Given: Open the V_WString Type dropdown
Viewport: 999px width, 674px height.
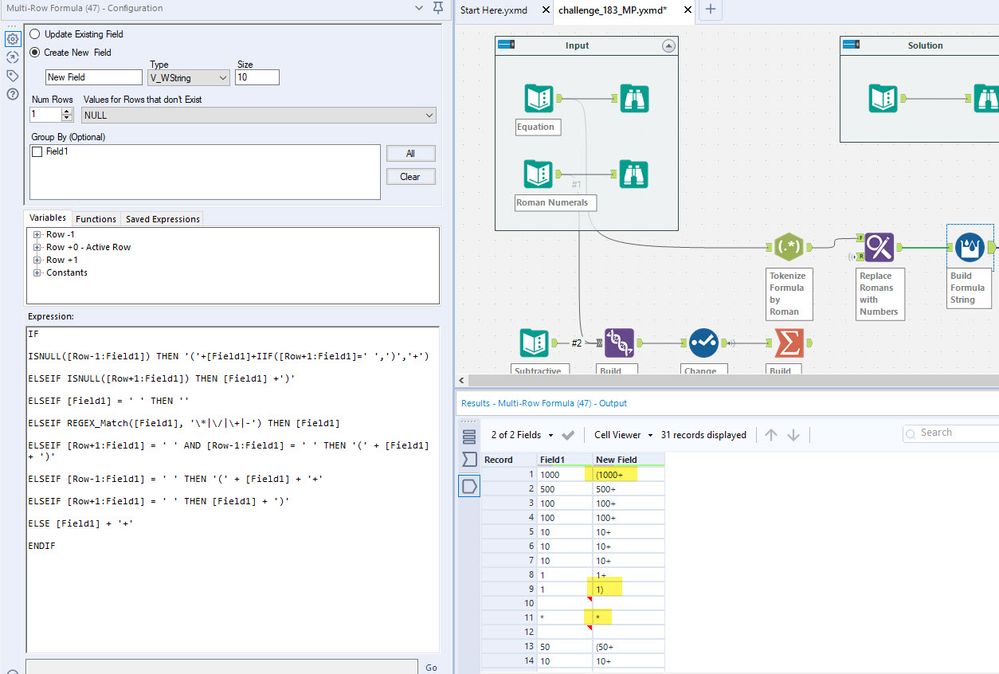Looking at the screenshot, I should (x=189, y=78).
